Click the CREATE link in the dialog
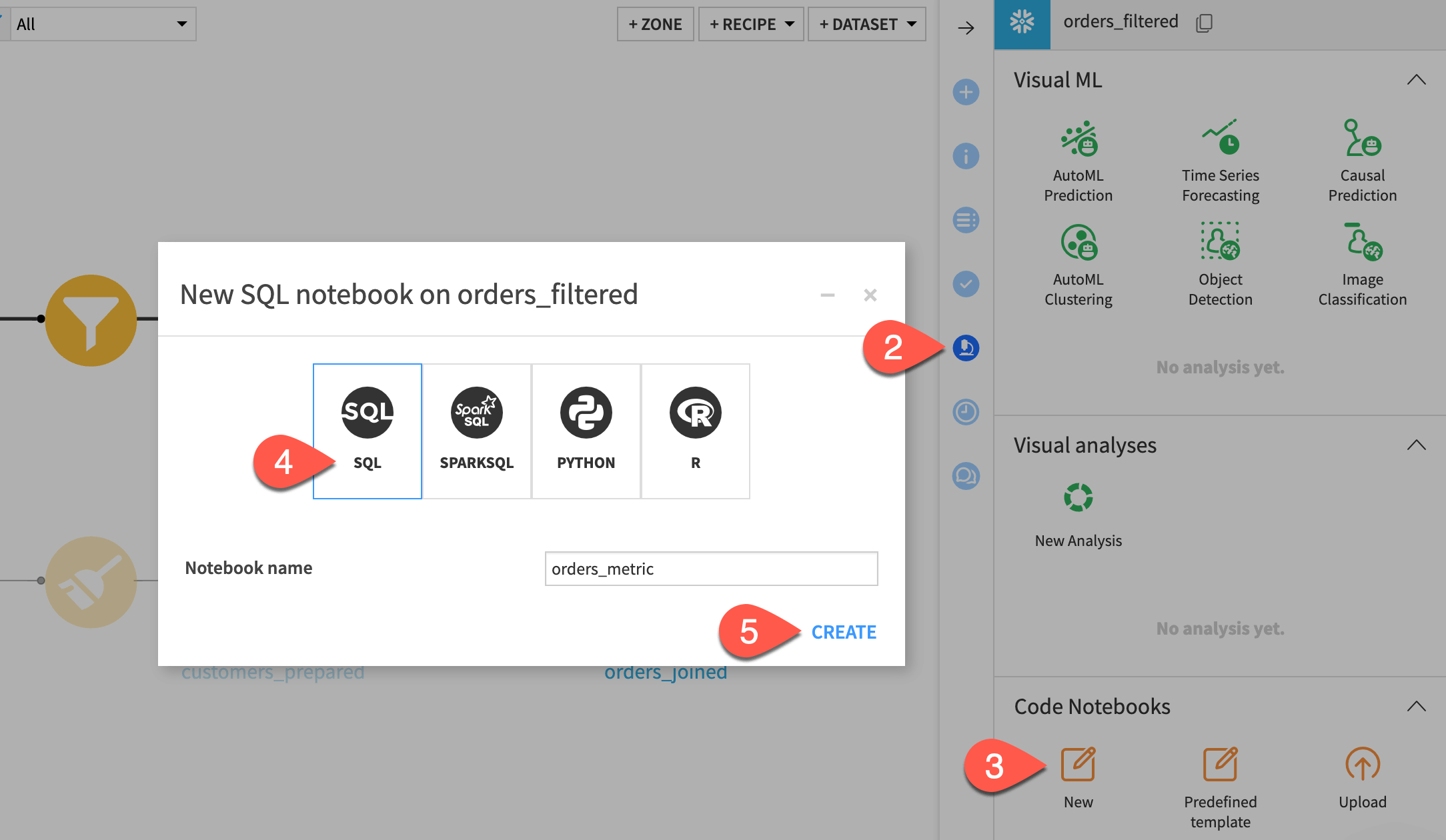1446x840 pixels. pos(843,631)
